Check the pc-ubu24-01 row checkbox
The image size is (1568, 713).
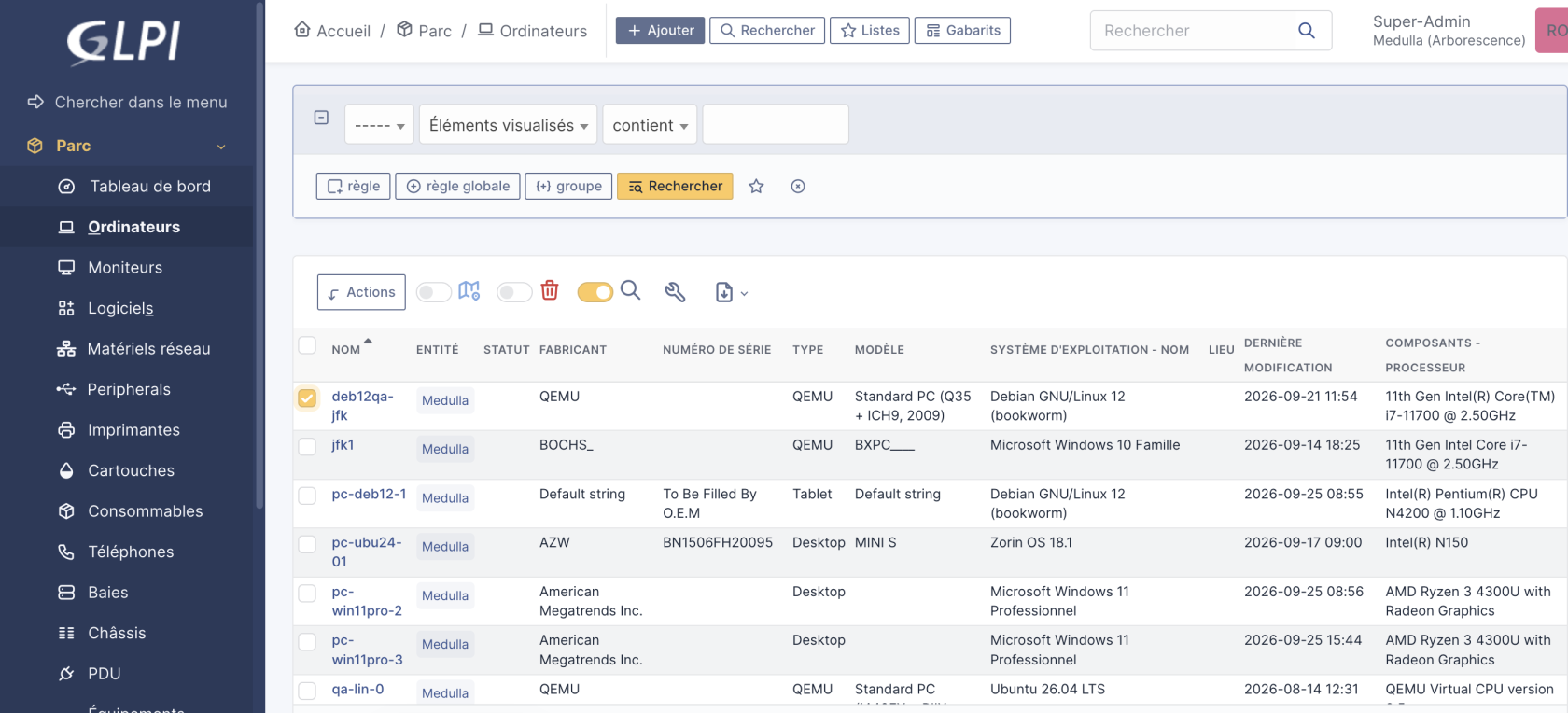pos(307,544)
